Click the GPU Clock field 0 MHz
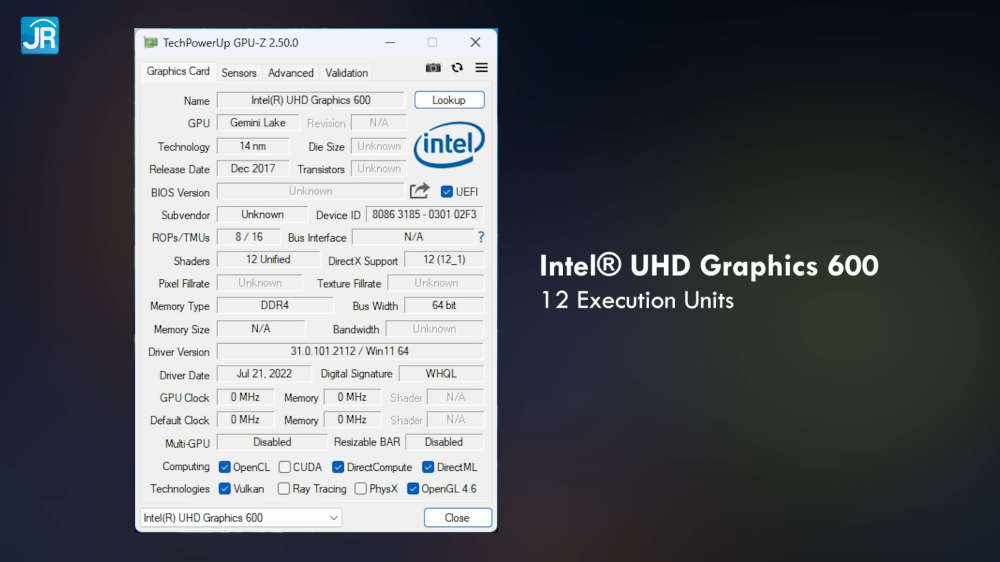The image size is (1000, 562). coord(245,397)
